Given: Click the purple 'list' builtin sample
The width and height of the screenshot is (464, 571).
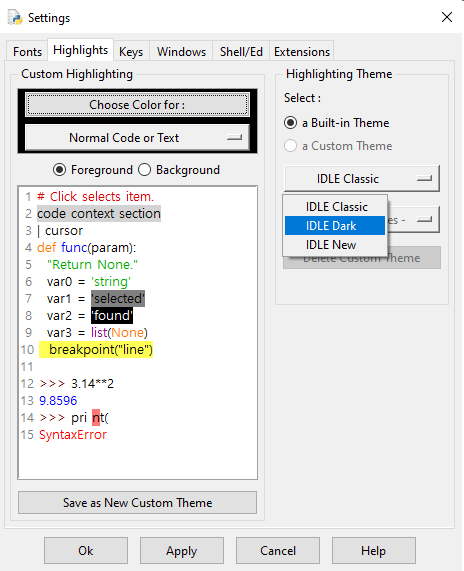Looking at the screenshot, I should click(x=99, y=332).
